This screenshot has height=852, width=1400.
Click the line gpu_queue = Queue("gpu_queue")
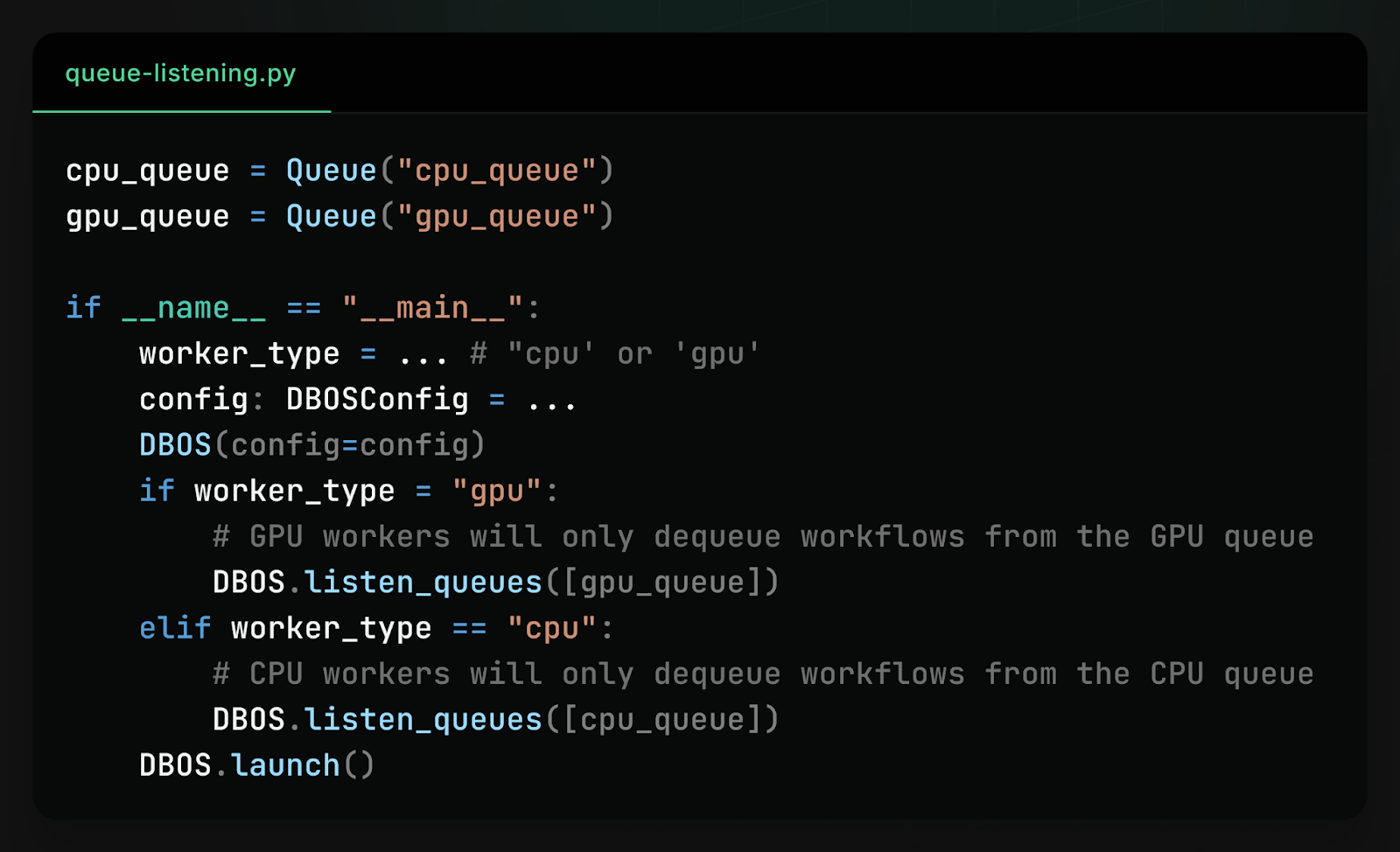pyautogui.click(x=340, y=216)
